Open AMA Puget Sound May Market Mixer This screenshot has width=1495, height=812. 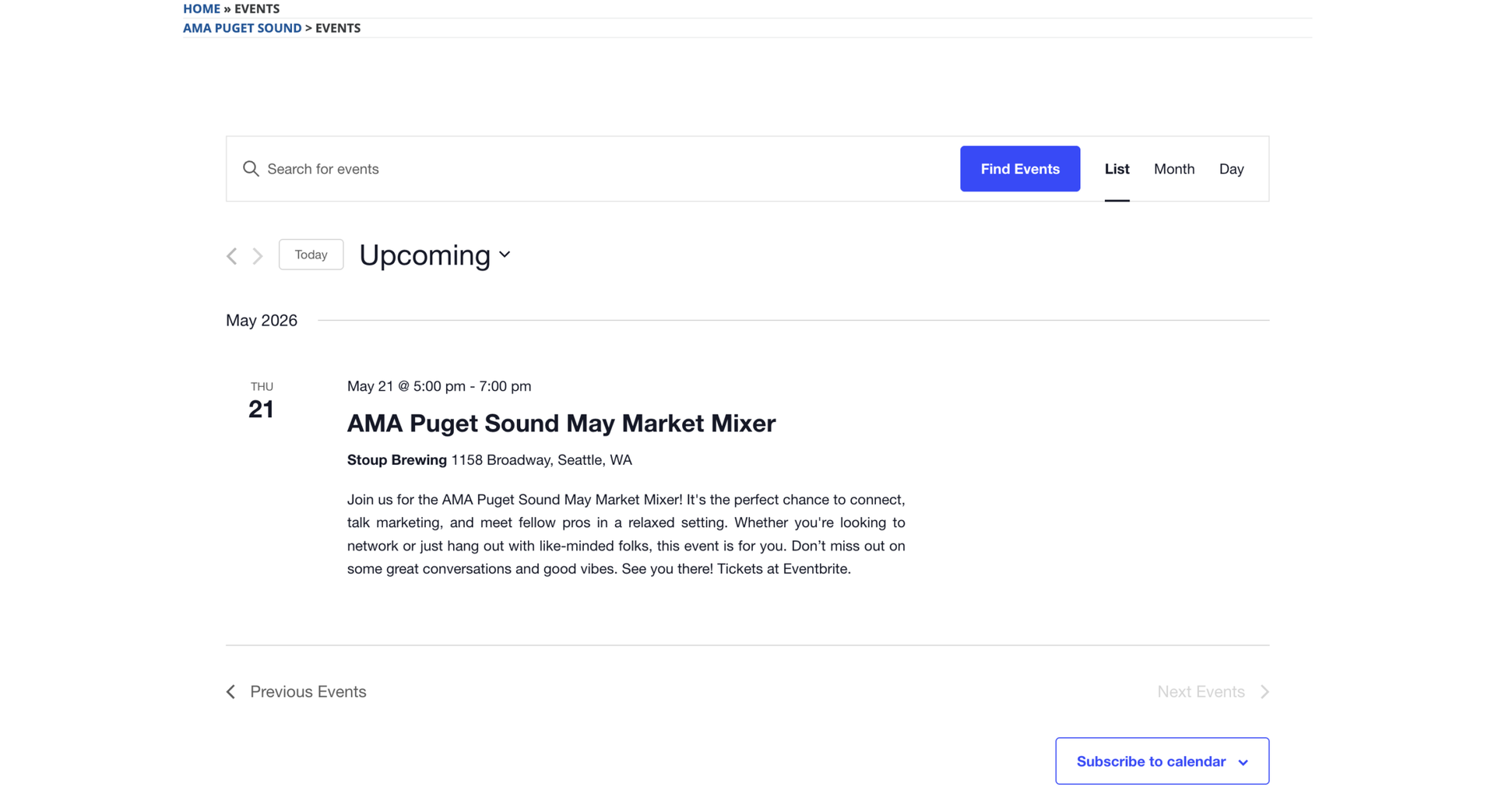tap(561, 423)
